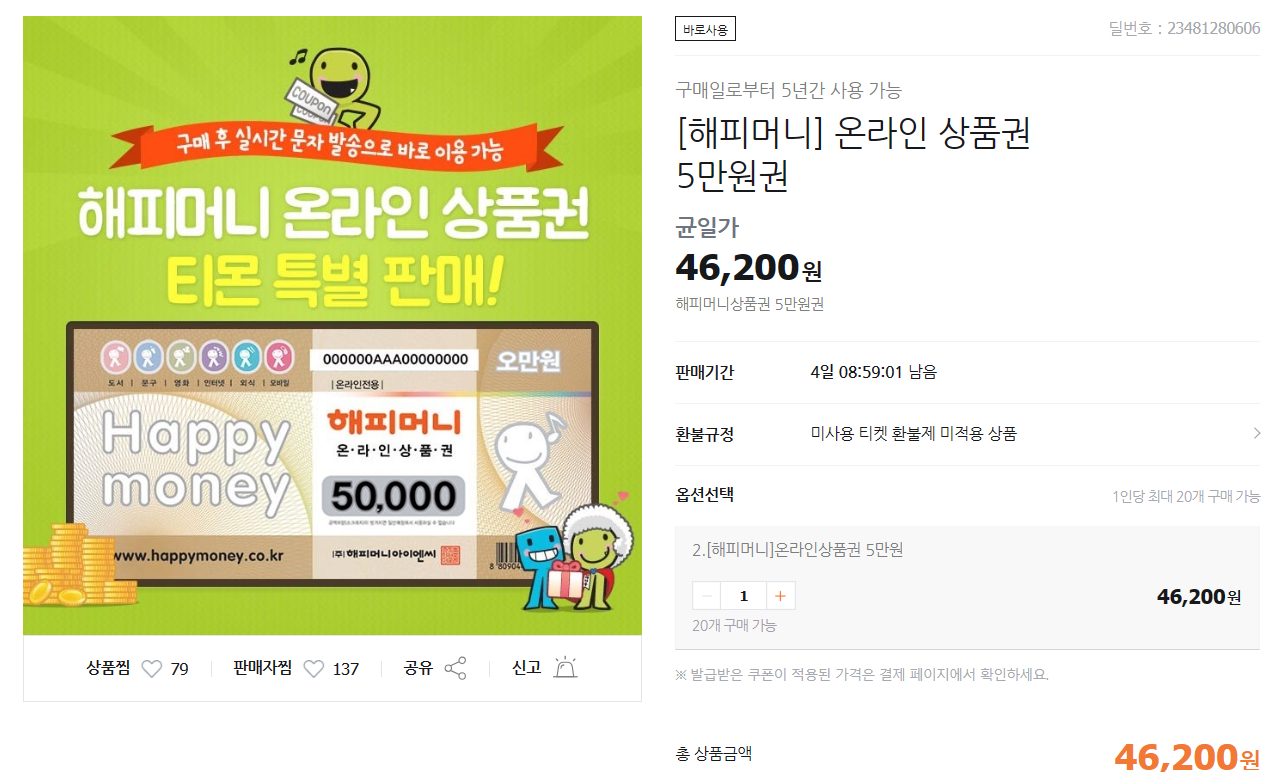
Task: Expand the 환불규정 chevron arrow
Action: pyautogui.click(x=1256, y=434)
